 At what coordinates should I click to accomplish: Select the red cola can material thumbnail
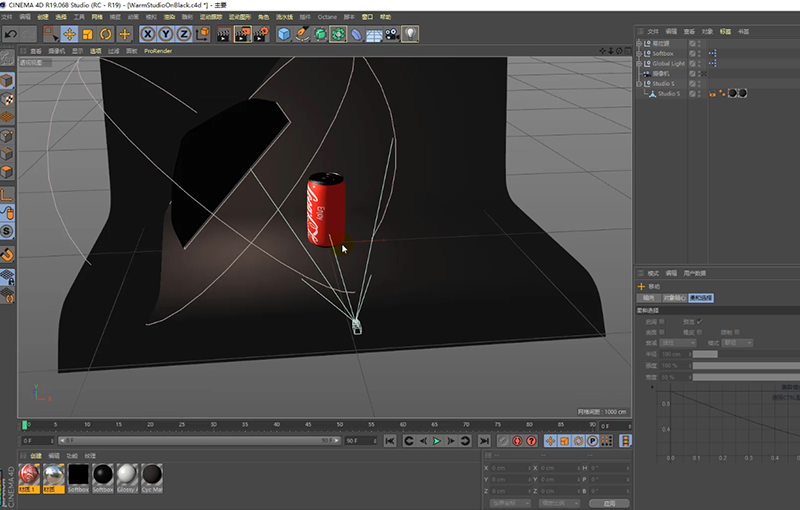[31, 474]
